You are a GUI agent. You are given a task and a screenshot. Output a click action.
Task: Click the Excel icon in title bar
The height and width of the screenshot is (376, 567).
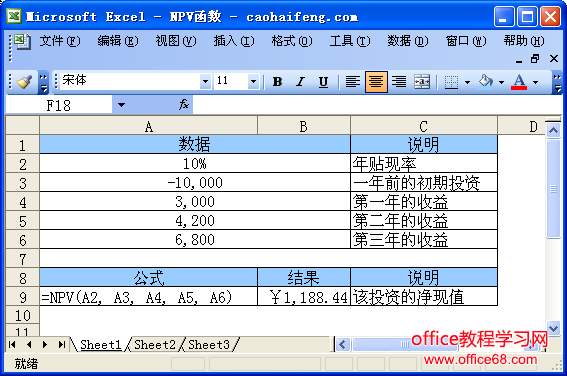tap(14, 16)
